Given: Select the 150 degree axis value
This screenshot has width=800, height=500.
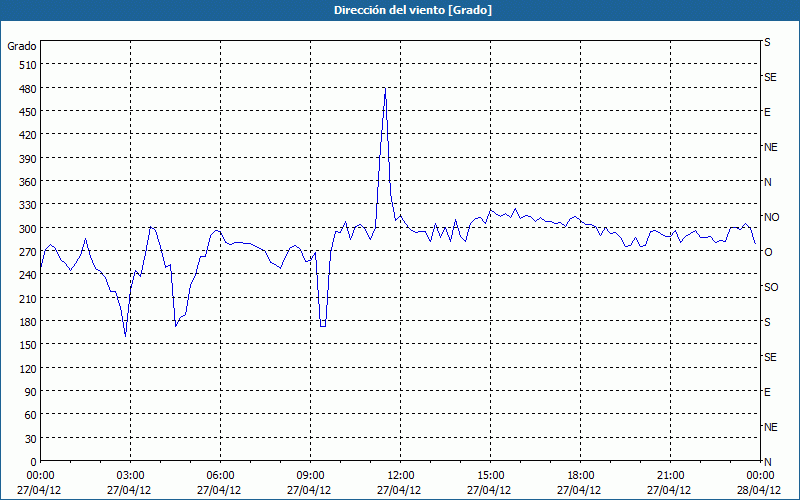Looking at the screenshot, I should pos(29,345).
